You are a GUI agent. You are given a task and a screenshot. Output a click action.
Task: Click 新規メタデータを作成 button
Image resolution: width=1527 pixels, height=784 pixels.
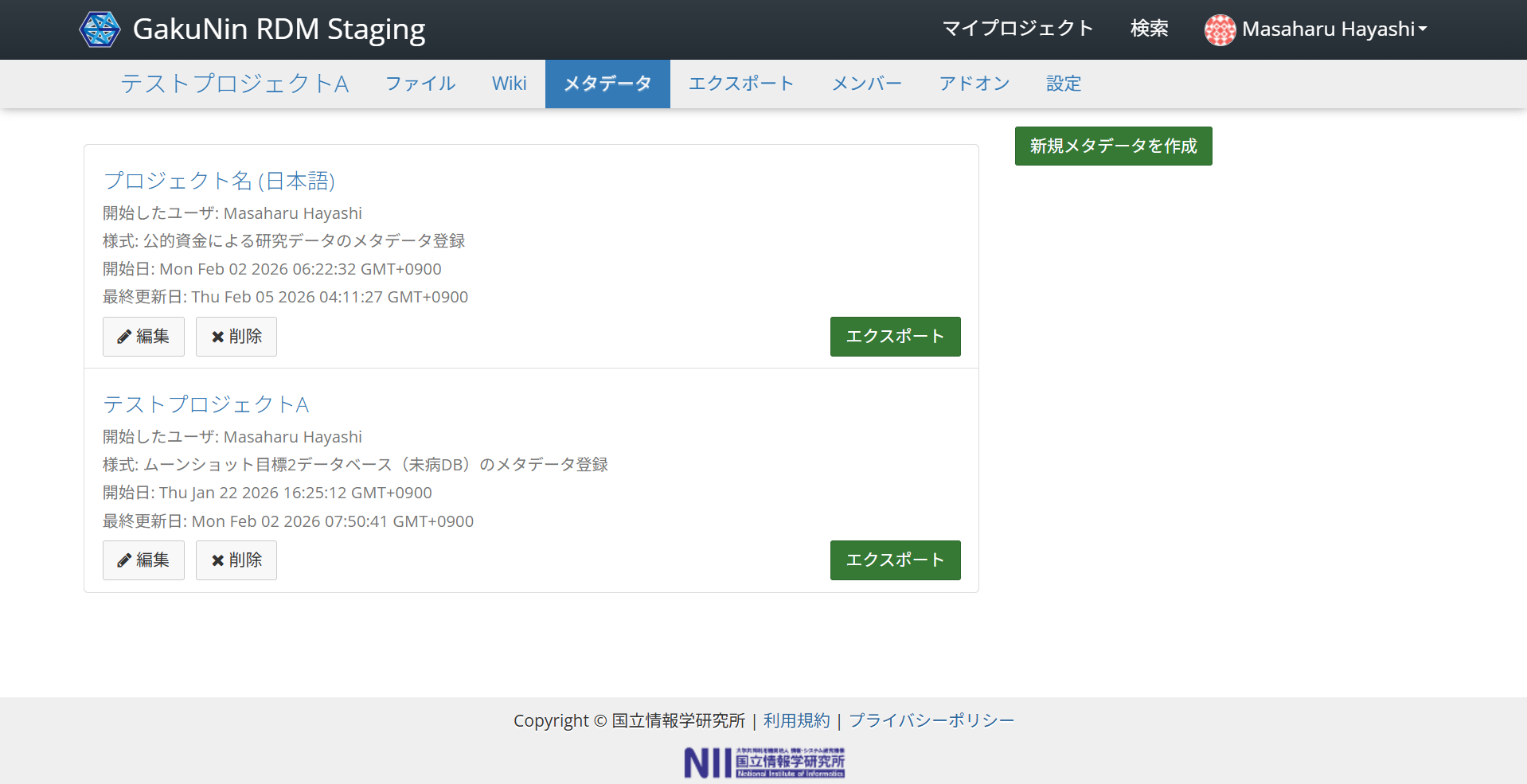click(1113, 146)
